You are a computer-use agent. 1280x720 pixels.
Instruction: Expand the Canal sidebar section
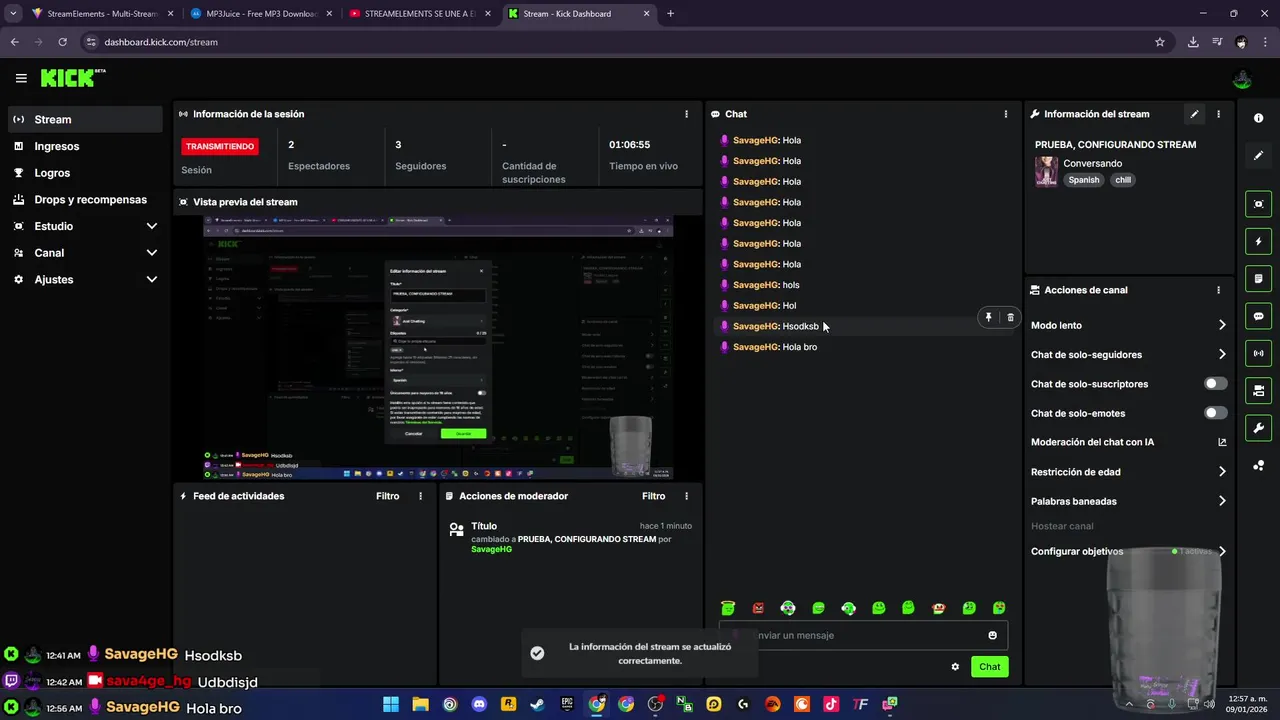click(x=85, y=253)
